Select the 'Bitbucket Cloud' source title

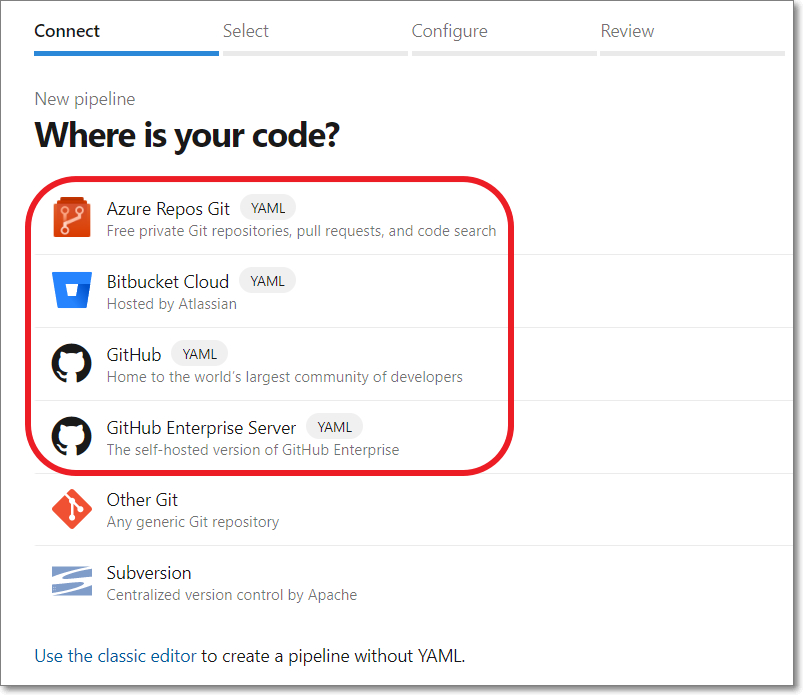tap(167, 282)
